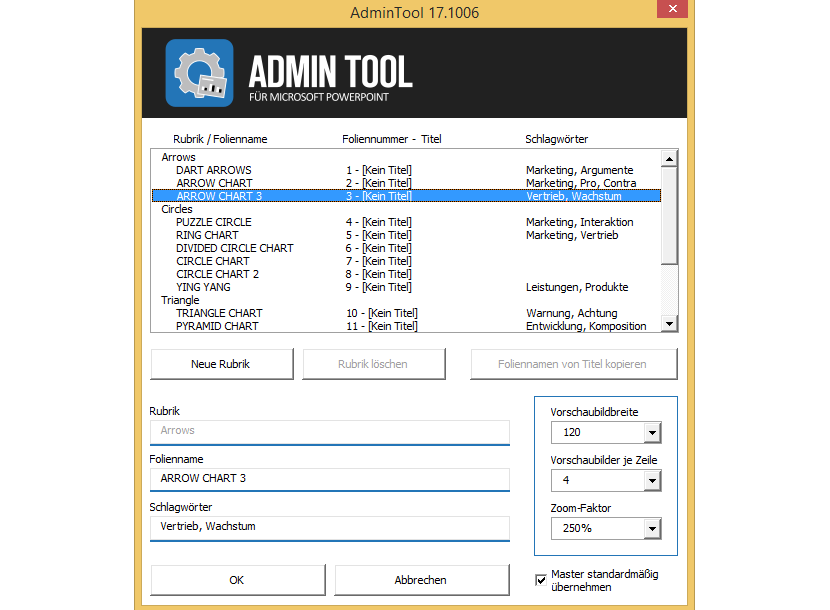Screen dimensions: 830x610
Task: Click the Triangle category row
Action: (180, 300)
